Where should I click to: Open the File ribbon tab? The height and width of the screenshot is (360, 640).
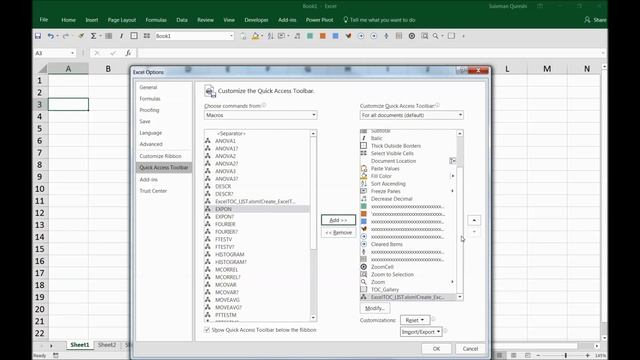(44, 20)
